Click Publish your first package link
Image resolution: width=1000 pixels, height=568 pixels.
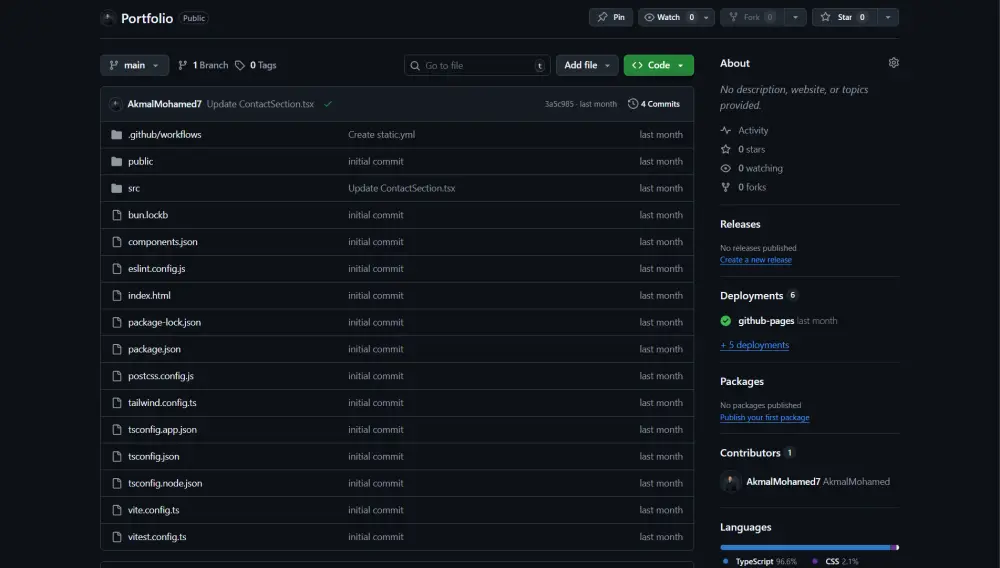click(x=765, y=418)
